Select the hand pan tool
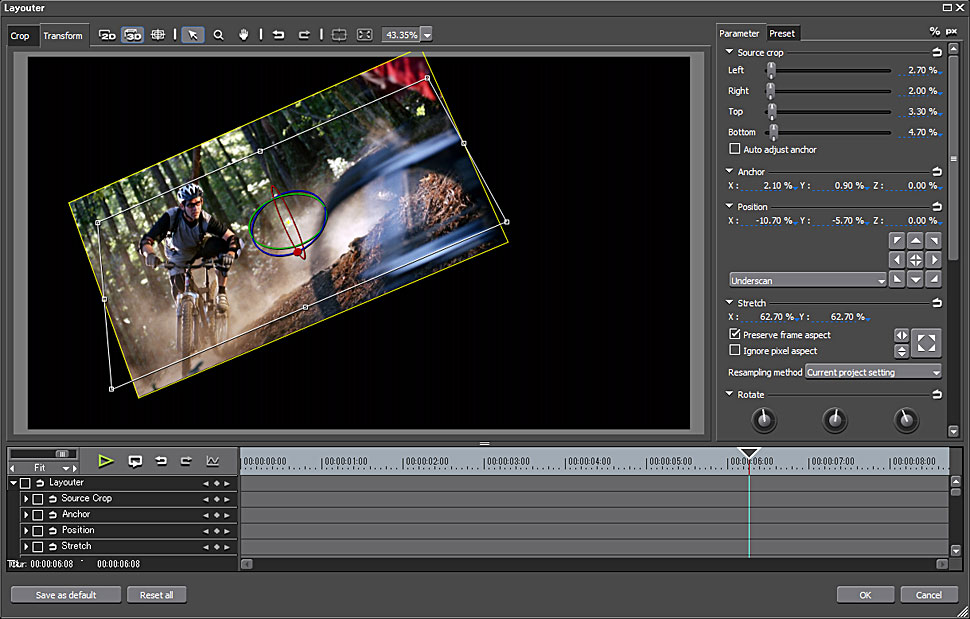970x619 pixels. click(x=243, y=35)
